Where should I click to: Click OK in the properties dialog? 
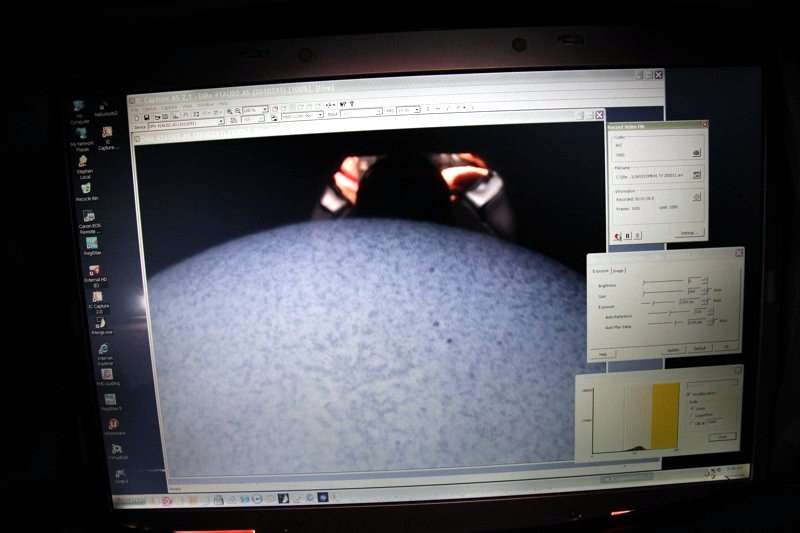(x=726, y=347)
